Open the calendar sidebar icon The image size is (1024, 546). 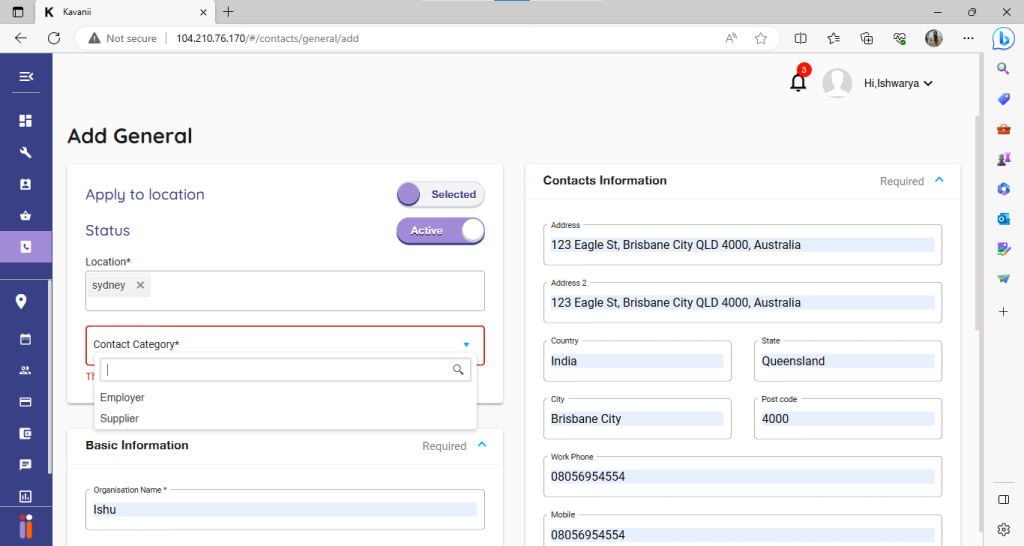[x=26, y=339]
